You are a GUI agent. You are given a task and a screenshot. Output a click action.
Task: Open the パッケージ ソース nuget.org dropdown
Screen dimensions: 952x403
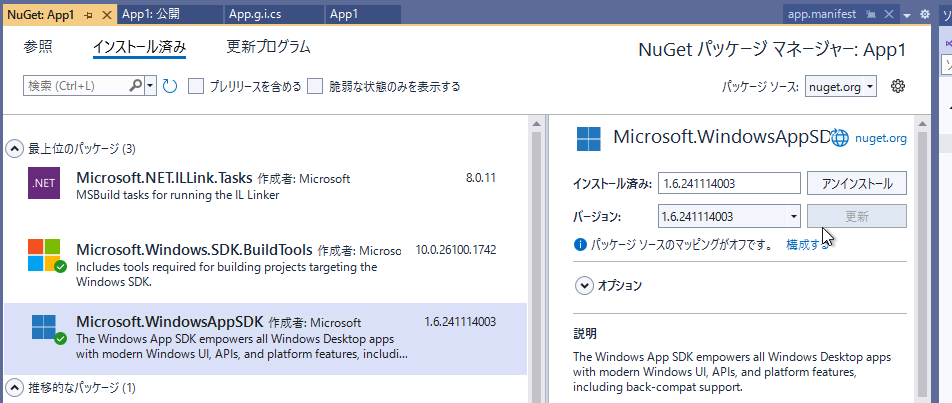coord(841,87)
